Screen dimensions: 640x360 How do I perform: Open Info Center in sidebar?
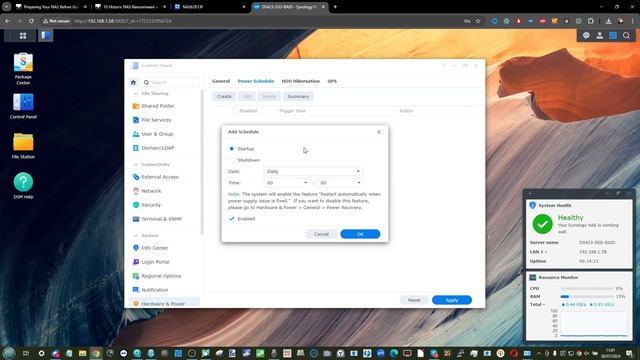point(155,248)
